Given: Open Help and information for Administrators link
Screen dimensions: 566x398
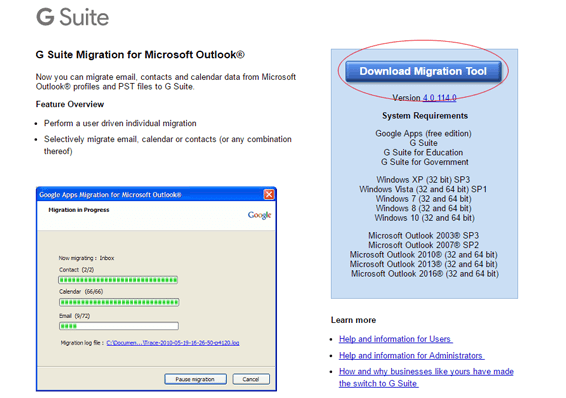Looking at the screenshot, I should [x=412, y=355].
